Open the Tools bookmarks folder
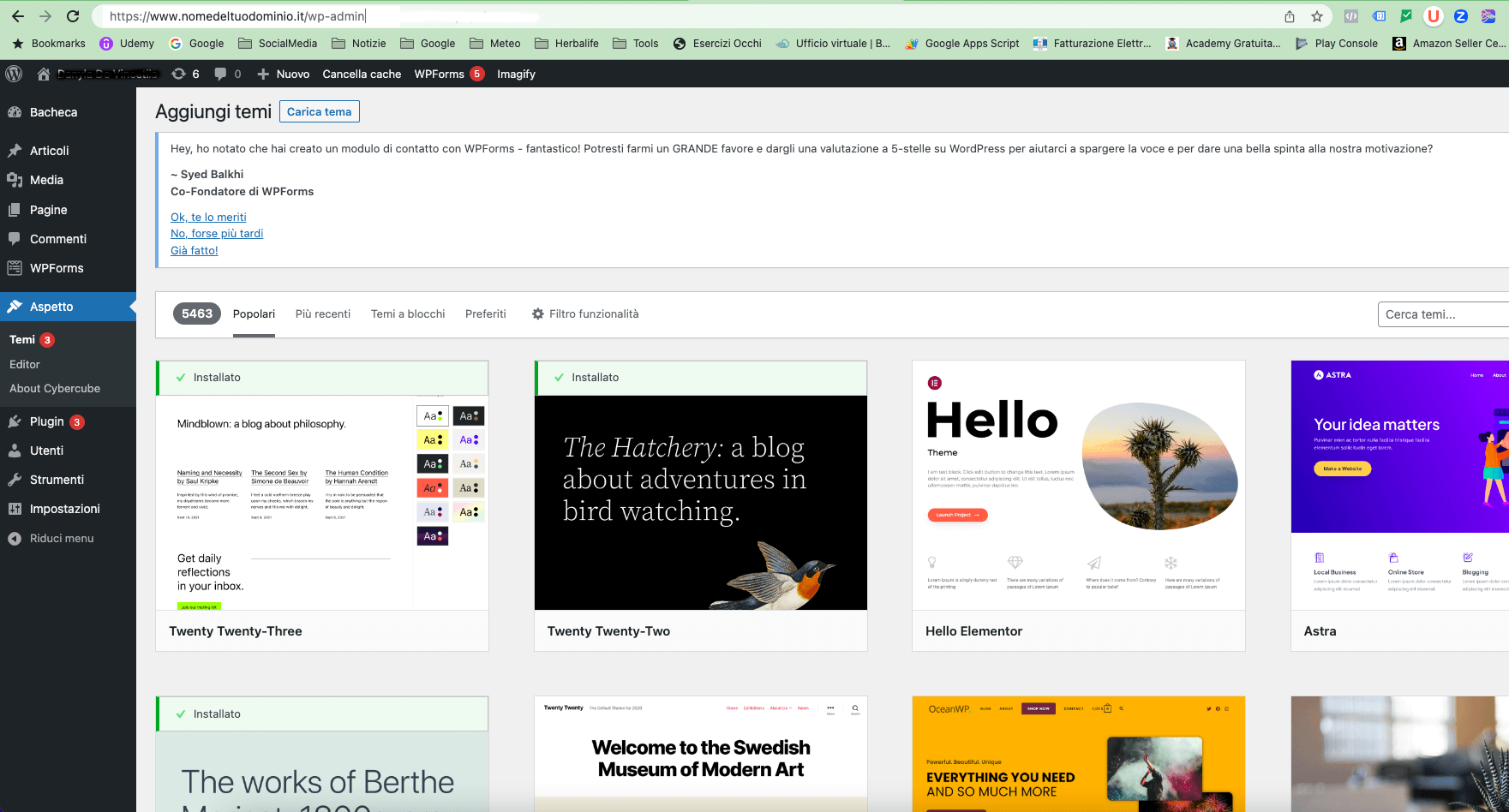1509x812 pixels. tap(636, 43)
